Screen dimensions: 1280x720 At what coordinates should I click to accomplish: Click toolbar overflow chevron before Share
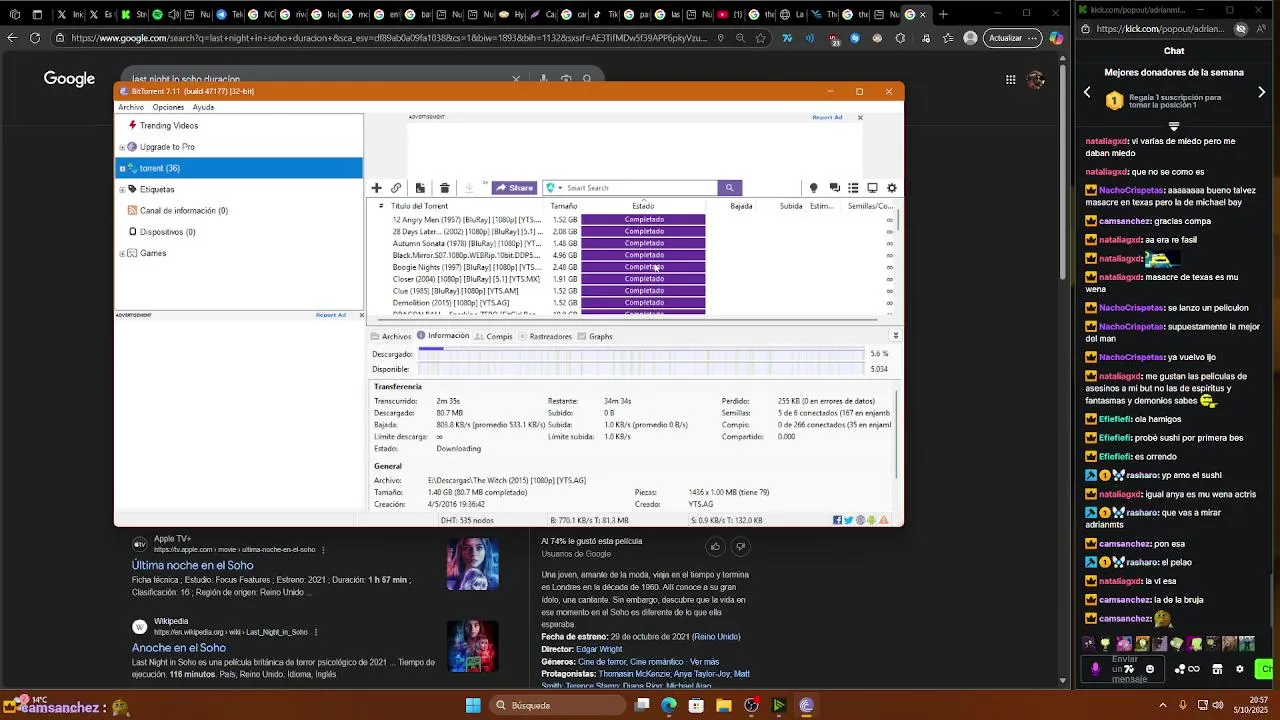click(485, 184)
